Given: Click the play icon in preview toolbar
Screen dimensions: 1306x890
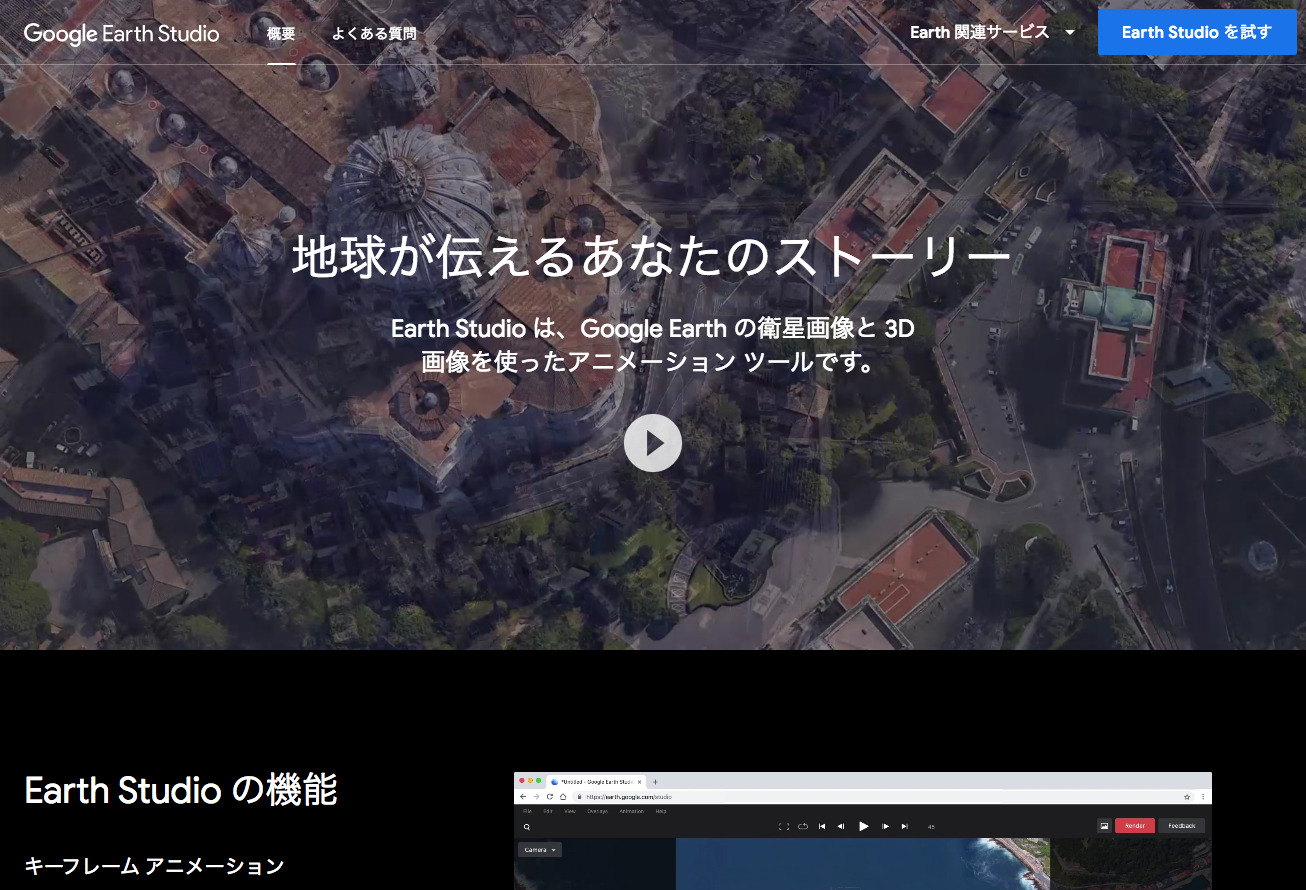Looking at the screenshot, I should coord(864,826).
